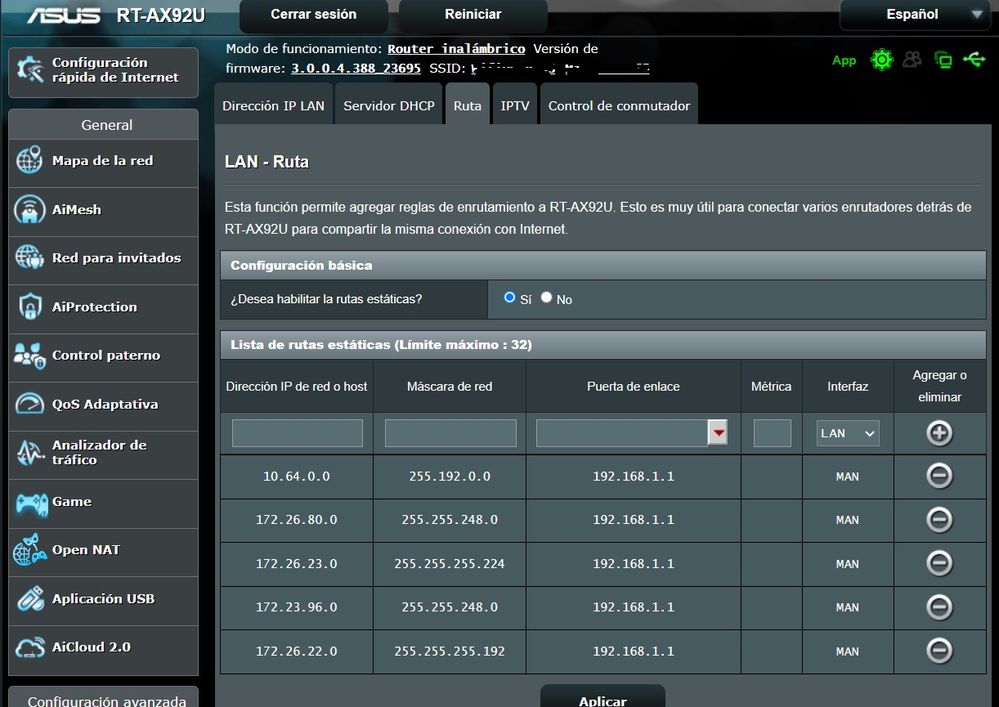This screenshot has height=707, width=999.
Task: Open the Español language dropdown
Action: pos(918,15)
